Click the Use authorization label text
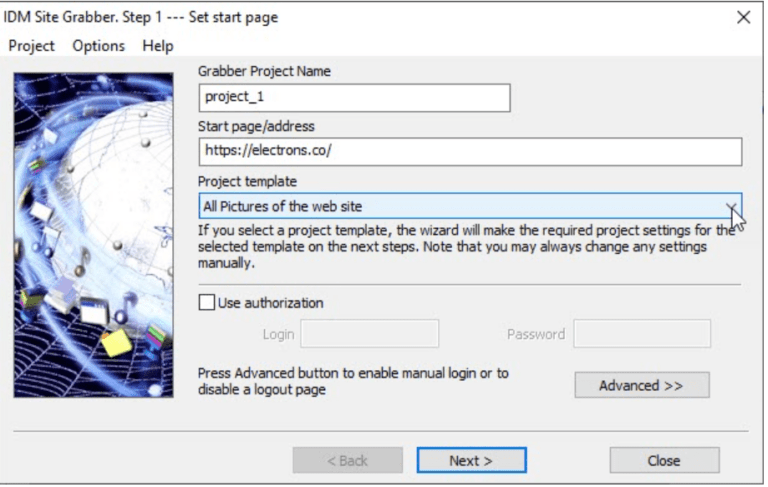The height and width of the screenshot is (487, 768). pyautogui.click(x=270, y=303)
